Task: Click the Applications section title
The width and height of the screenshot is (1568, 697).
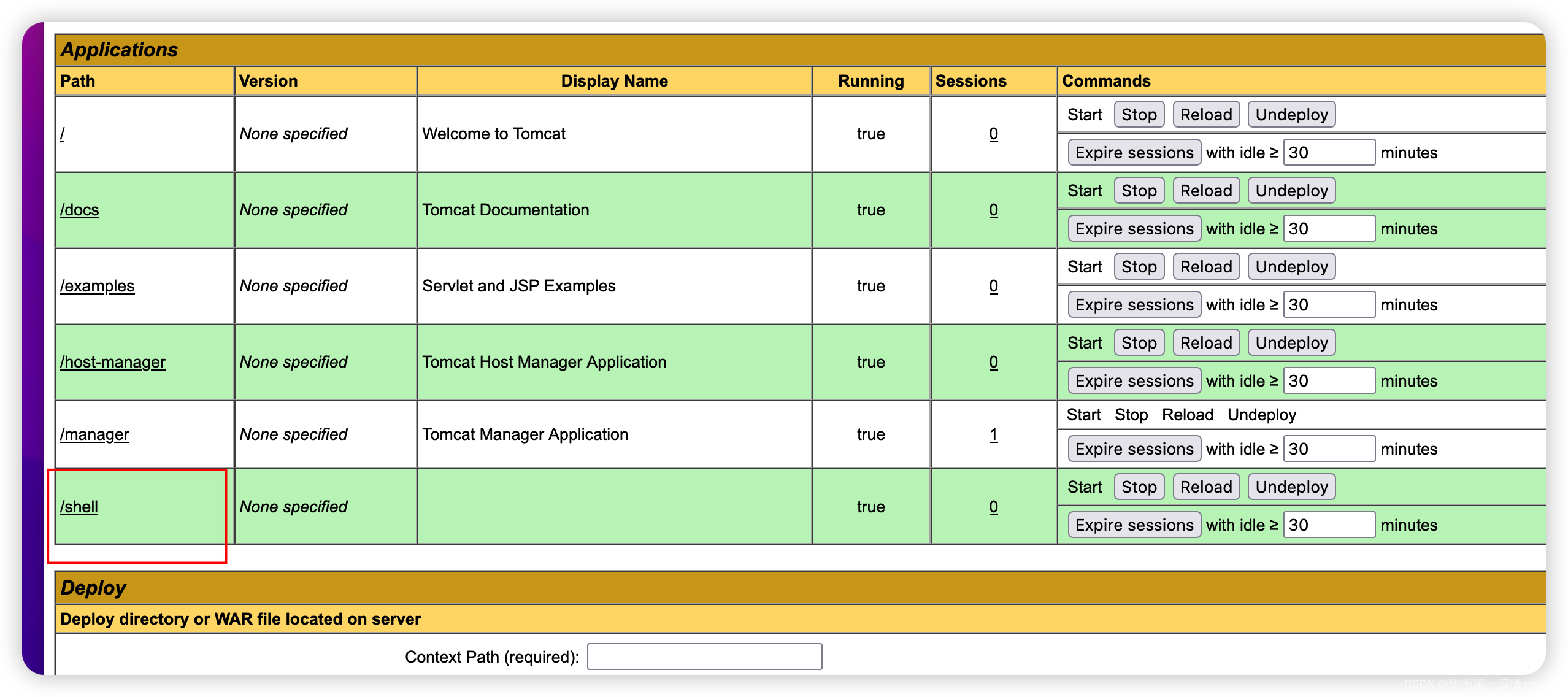Action: click(x=119, y=50)
